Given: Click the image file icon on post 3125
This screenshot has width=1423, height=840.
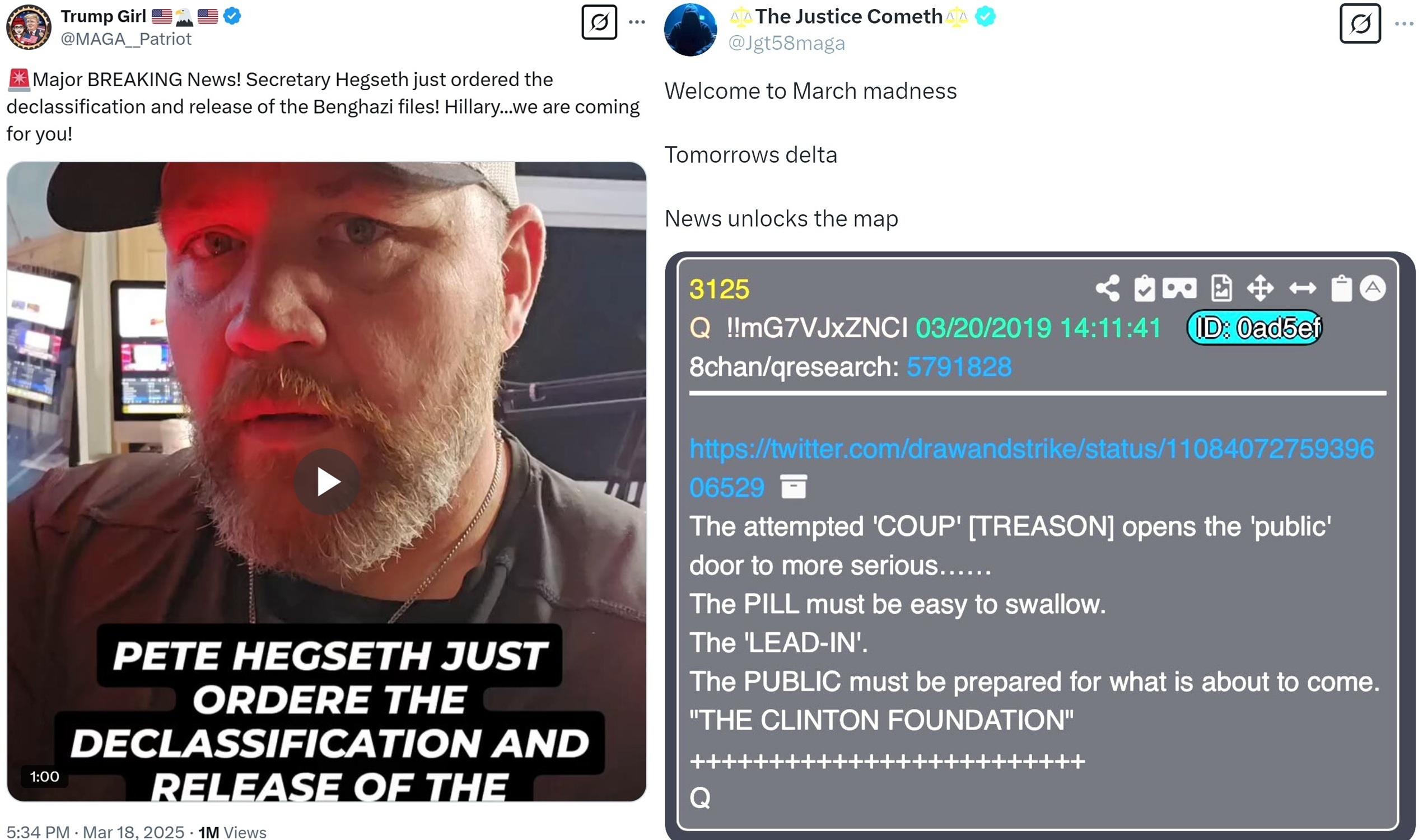Looking at the screenshot, I should 1221,288.
